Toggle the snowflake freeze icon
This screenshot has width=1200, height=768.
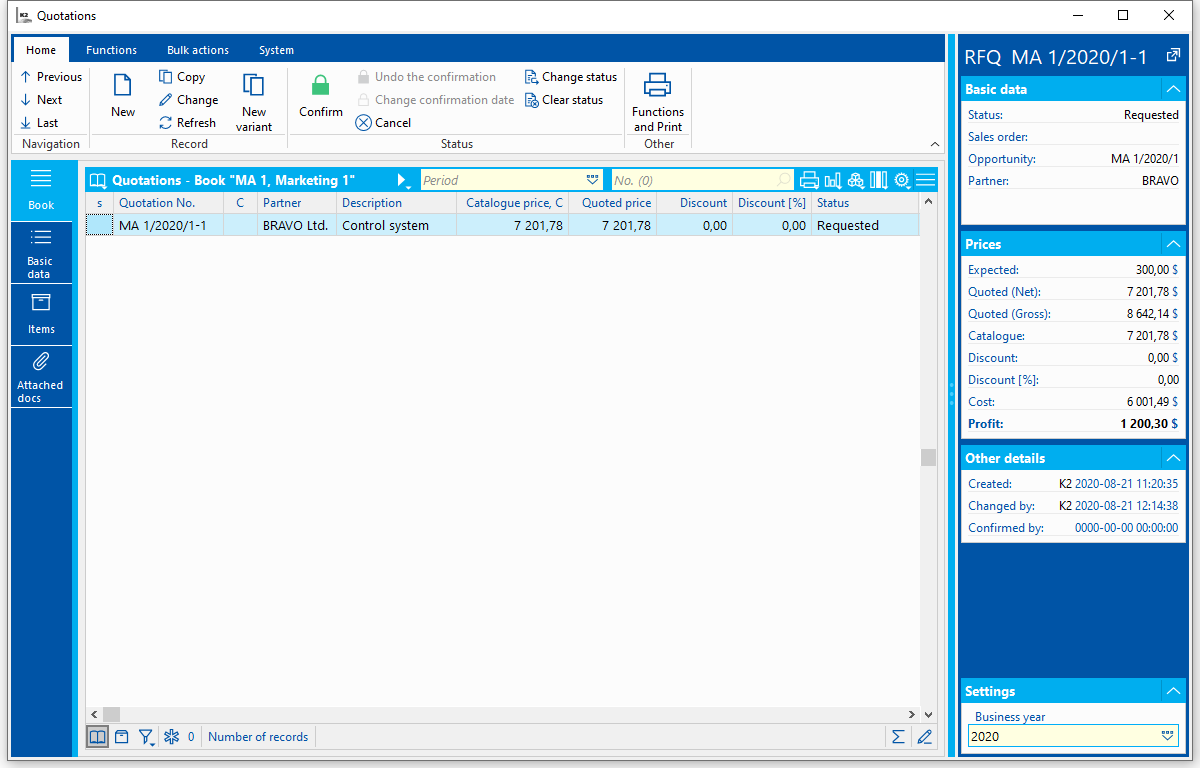[171, 737]
